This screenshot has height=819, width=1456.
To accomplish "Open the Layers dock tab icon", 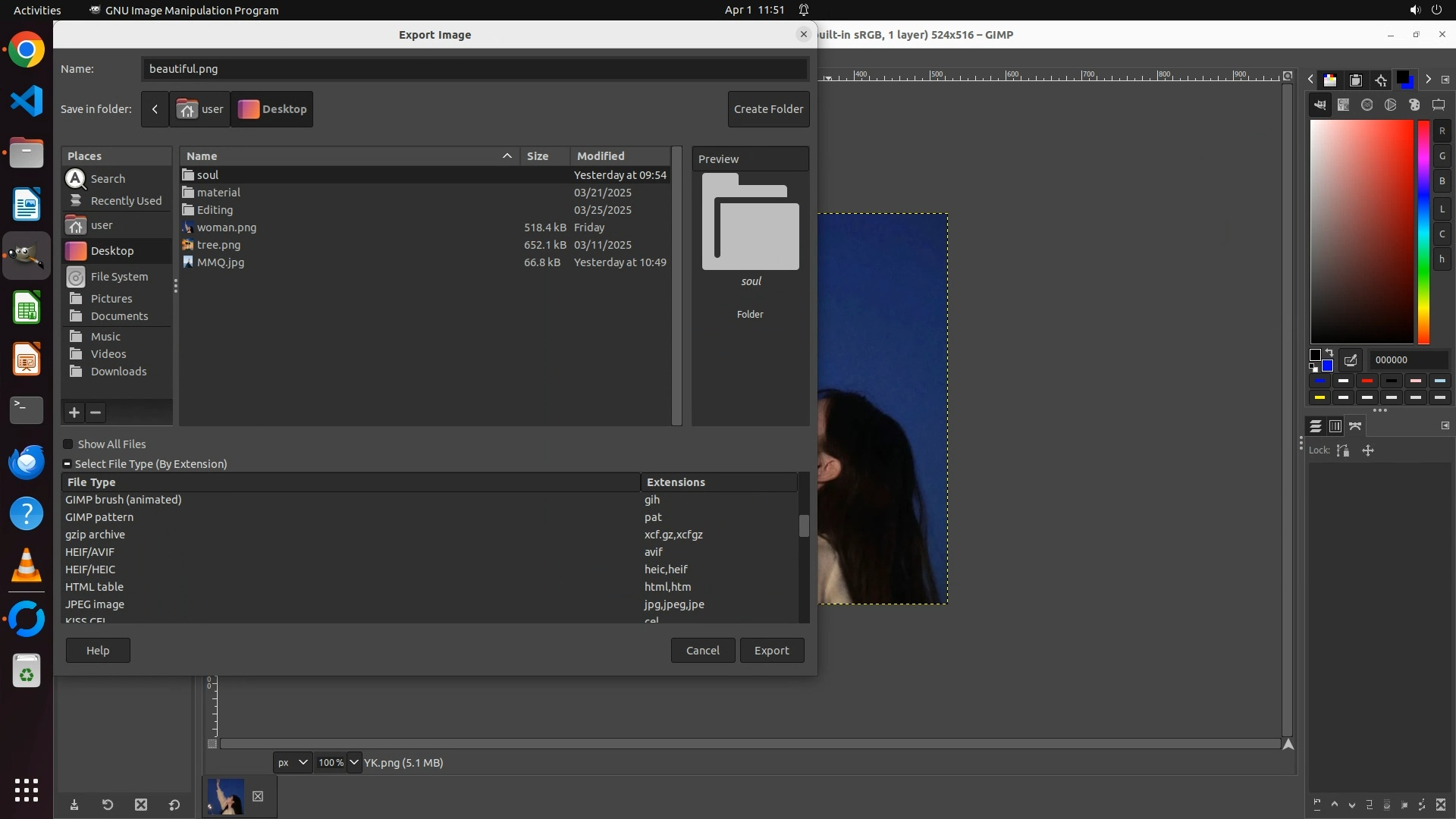I will (x=1316, y=426).
